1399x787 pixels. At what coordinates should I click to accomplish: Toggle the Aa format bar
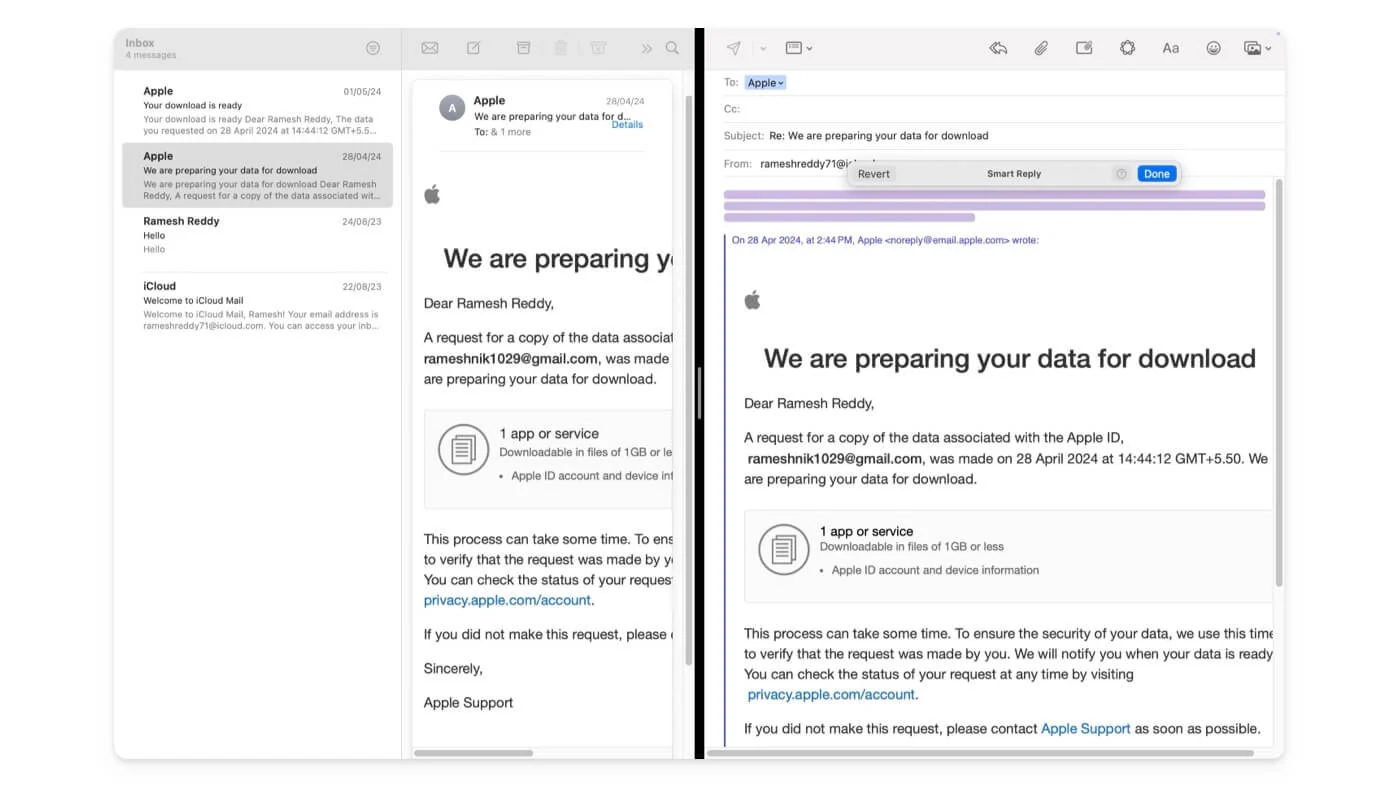point(1171,48)
